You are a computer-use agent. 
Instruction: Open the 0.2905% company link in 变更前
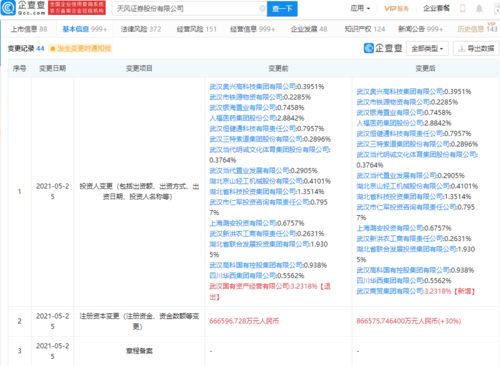[249, 171]
